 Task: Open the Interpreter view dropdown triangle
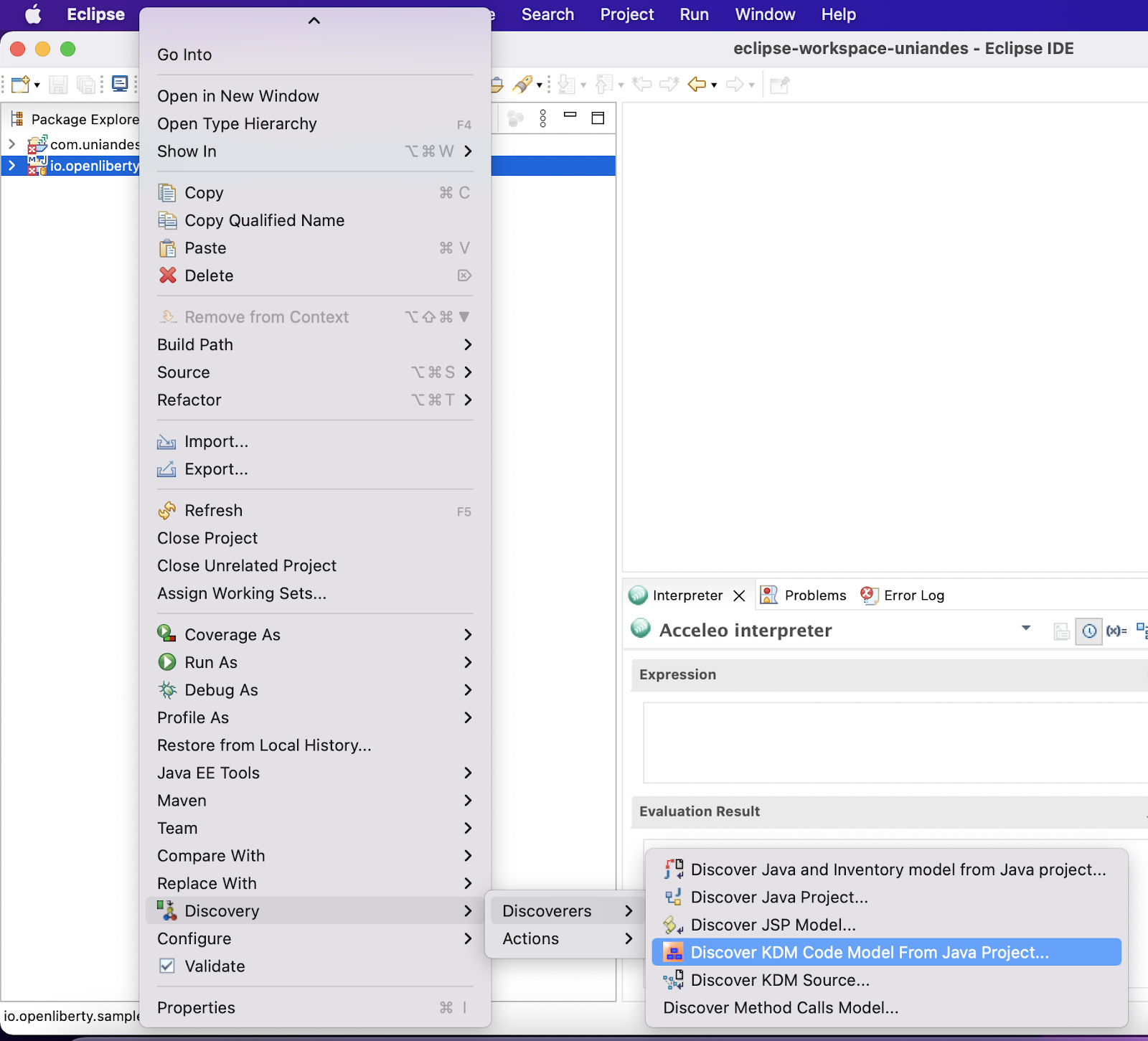(1026, 628)
